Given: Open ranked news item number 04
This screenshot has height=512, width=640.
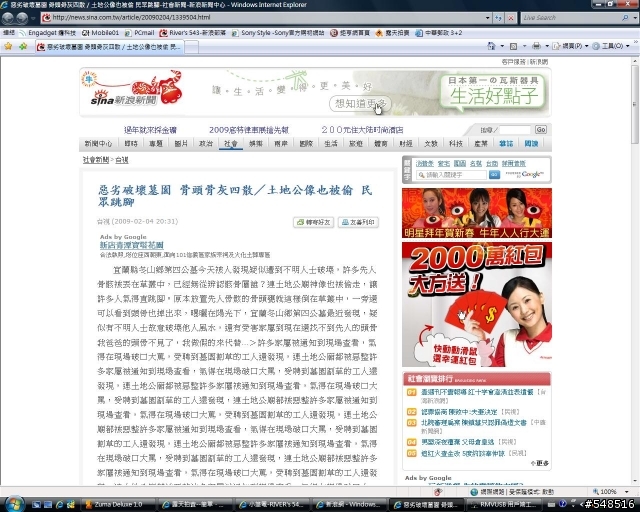Looking at the screenshot, I should [x=458, y=442].
